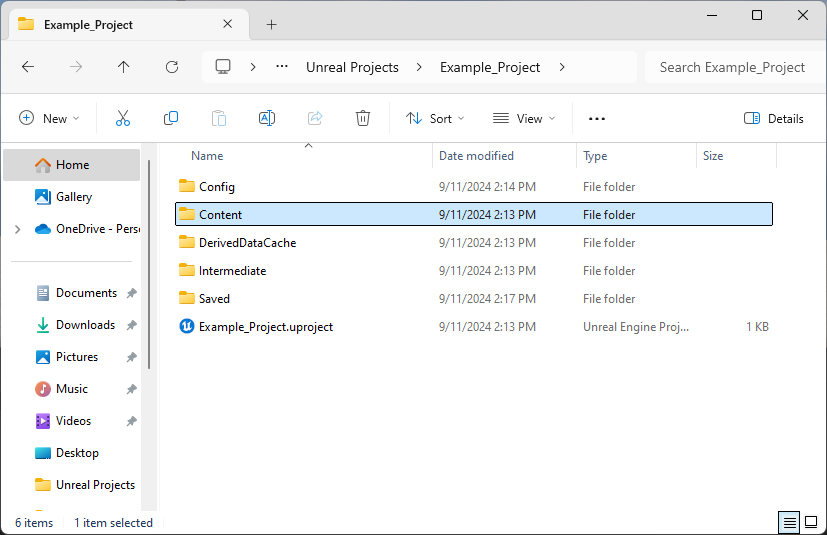Screen dimensions: 827x535
Task: Click the Rename icon
Action: pos(267,118)
